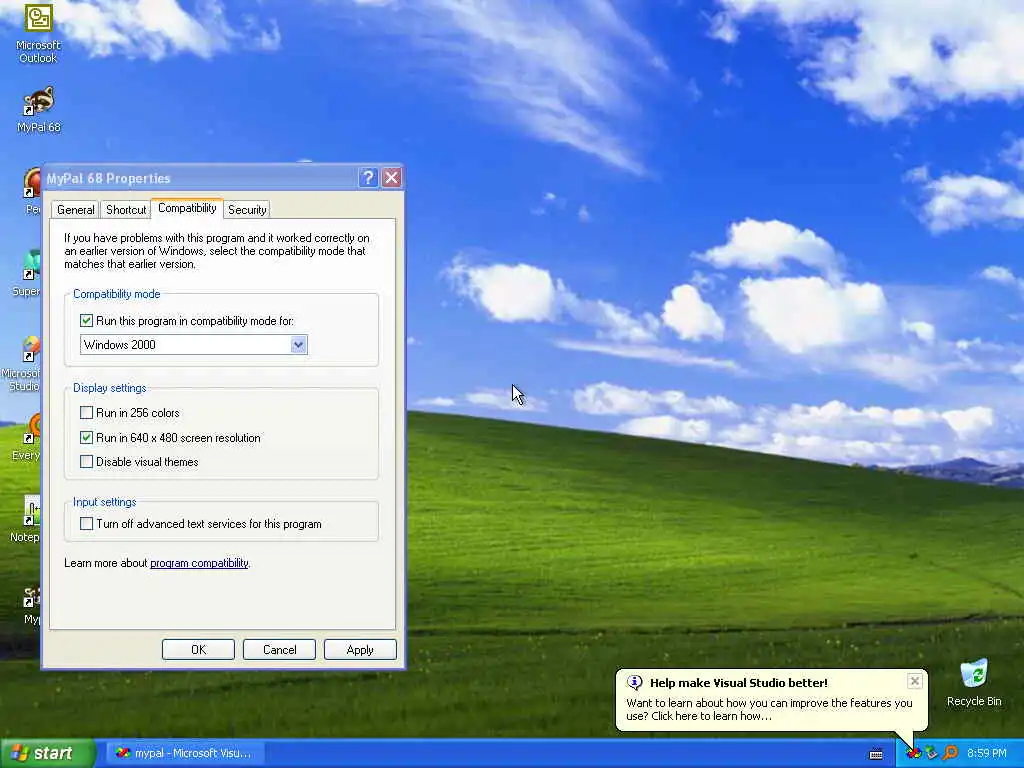The image size is (1024, 768).
Task: Select the Compatibility tab
Action: coord(187,208)
